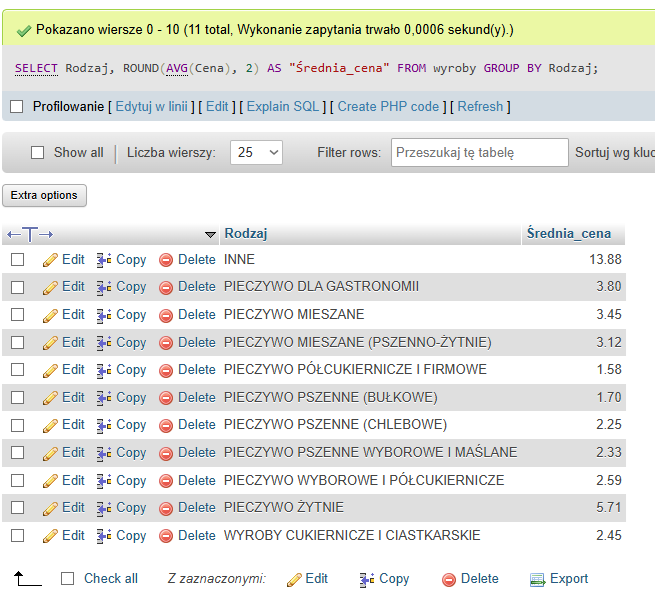Click Copy icon for PIECZYWO DLA GASTRONOMII row
The width and height of the screenshot is (655, 598).
[104, 287]
